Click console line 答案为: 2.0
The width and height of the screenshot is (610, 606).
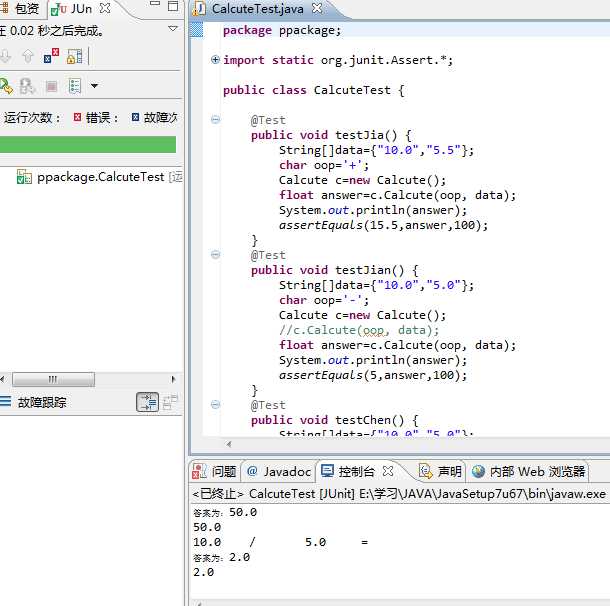pos(221,557)
